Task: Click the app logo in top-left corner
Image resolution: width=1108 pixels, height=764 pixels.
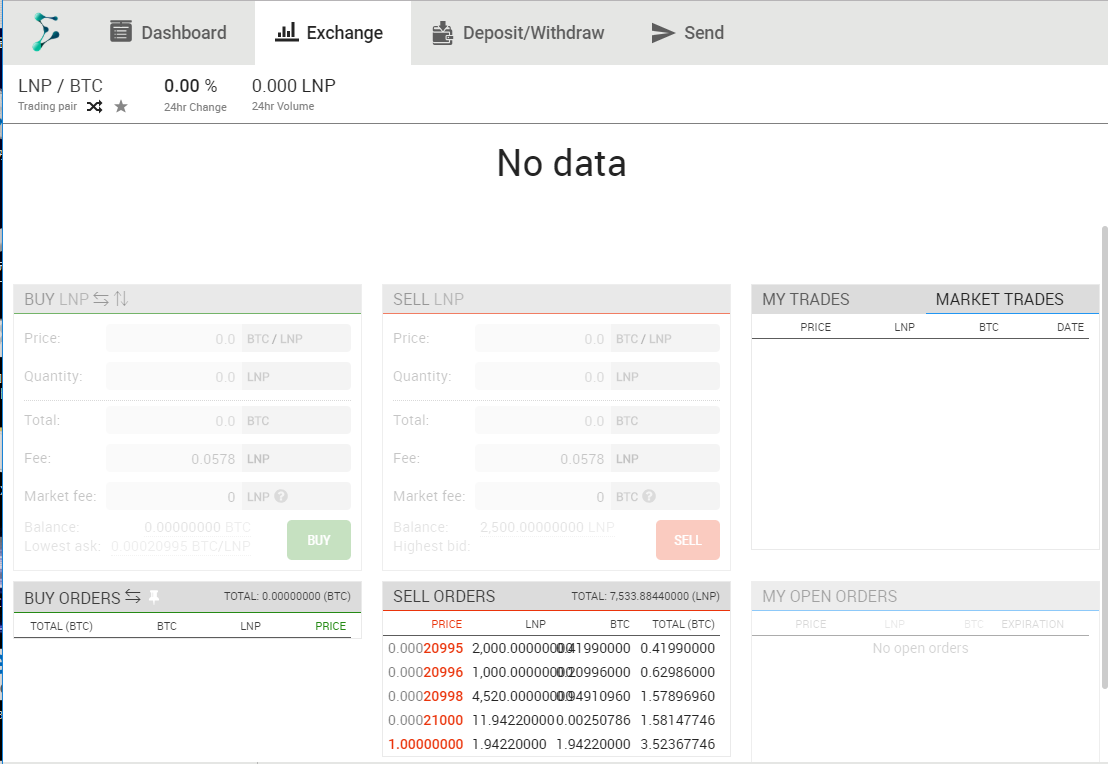Action: pyautogui.click(x=46, y=32)
